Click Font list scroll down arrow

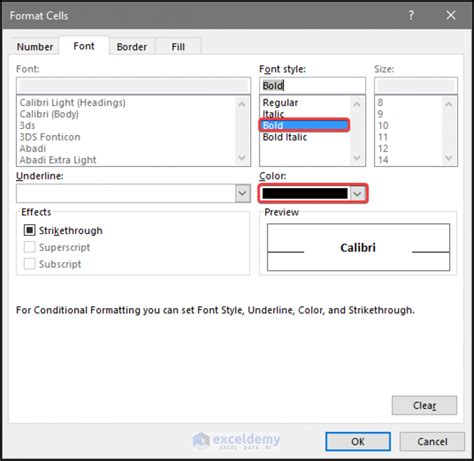pyautogui.click(x=242, y=158)
